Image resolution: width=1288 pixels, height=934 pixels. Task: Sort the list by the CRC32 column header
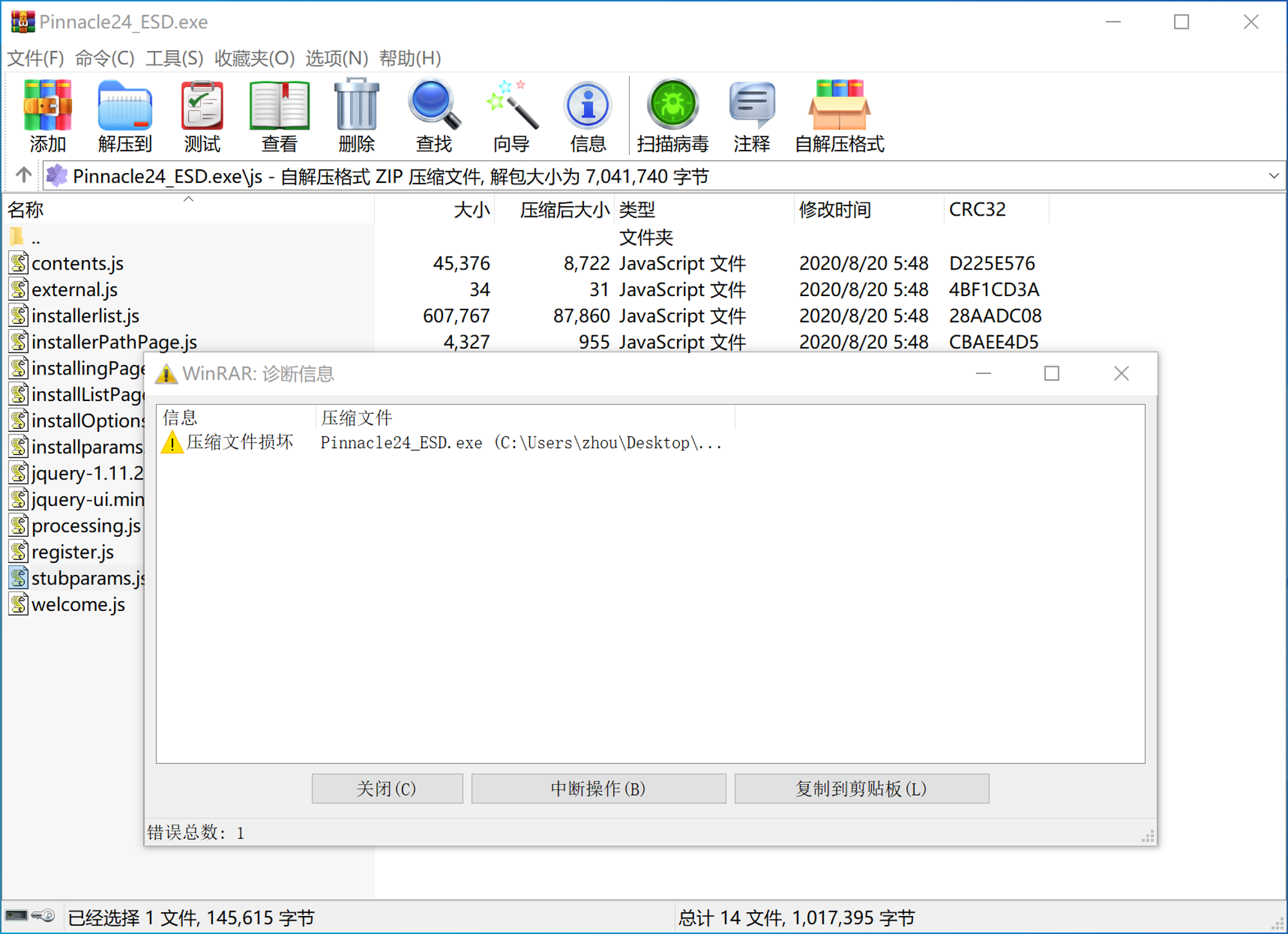tap(997, 209)
